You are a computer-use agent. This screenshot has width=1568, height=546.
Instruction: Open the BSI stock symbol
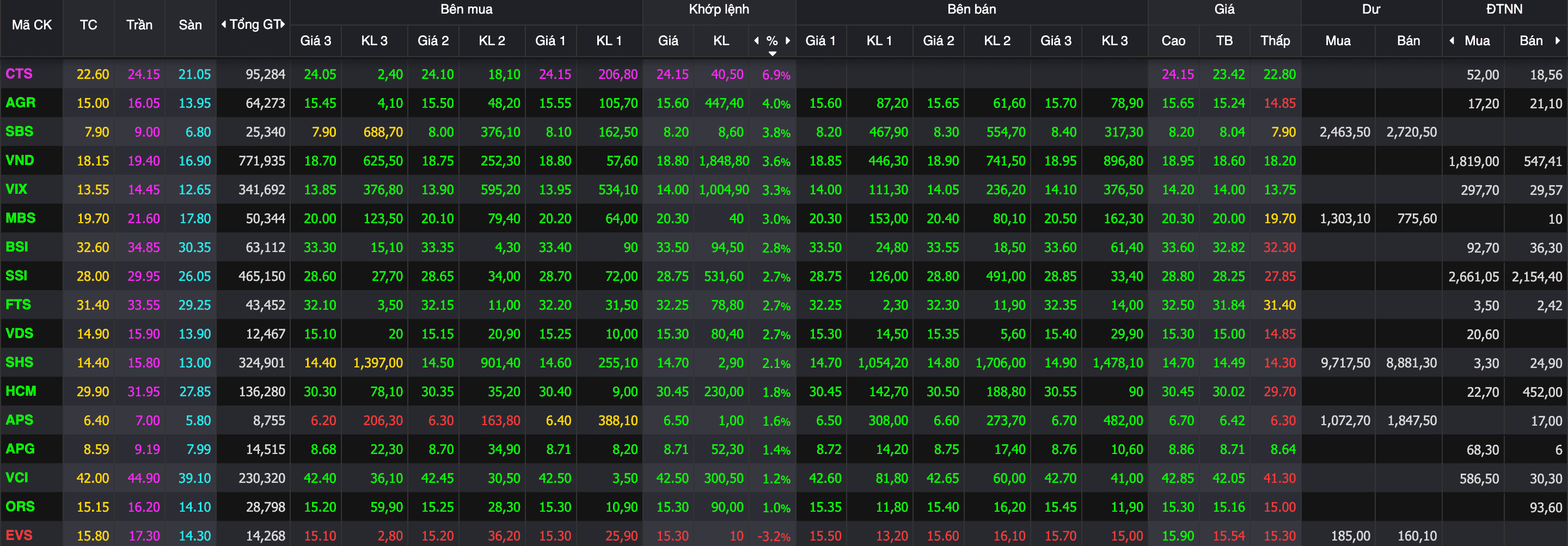click(17, 247)
